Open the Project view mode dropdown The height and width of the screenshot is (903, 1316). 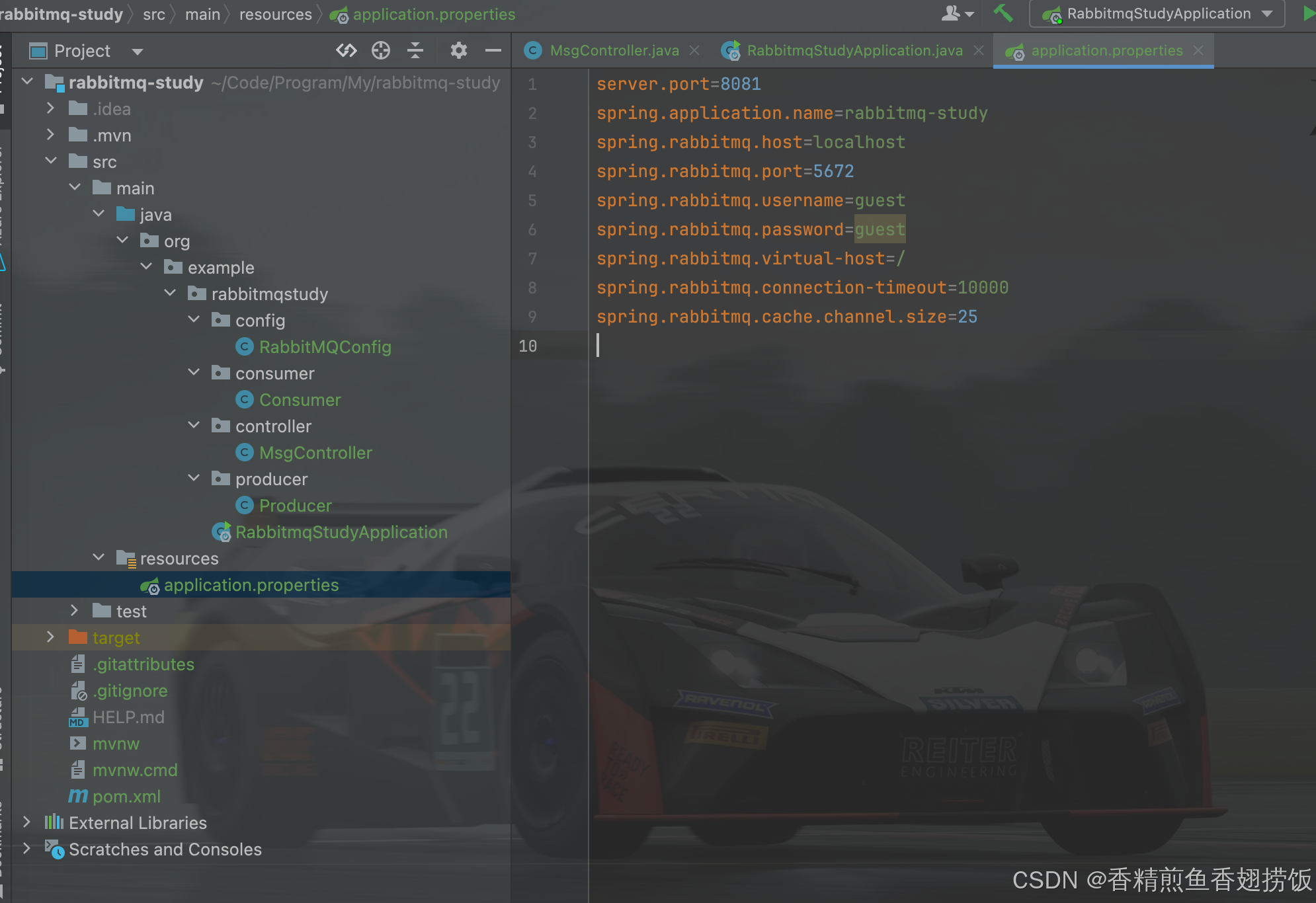click(138, 52)
